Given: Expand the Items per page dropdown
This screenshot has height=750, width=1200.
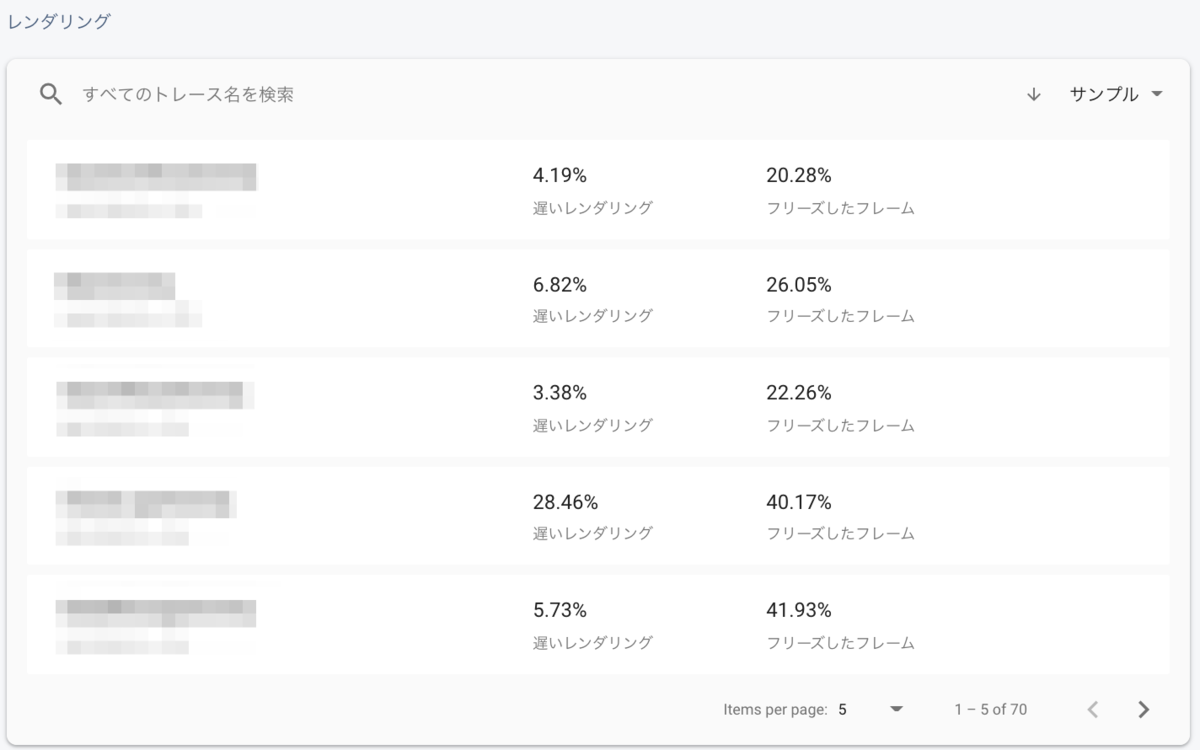Looking at the screenshot, I should pyautogui.click(x=896, y=710).
